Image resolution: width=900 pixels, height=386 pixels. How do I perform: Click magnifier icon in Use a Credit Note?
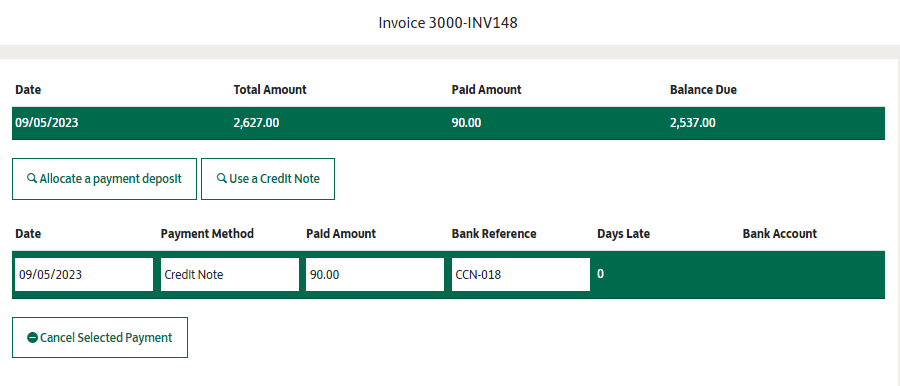(222, 179)
